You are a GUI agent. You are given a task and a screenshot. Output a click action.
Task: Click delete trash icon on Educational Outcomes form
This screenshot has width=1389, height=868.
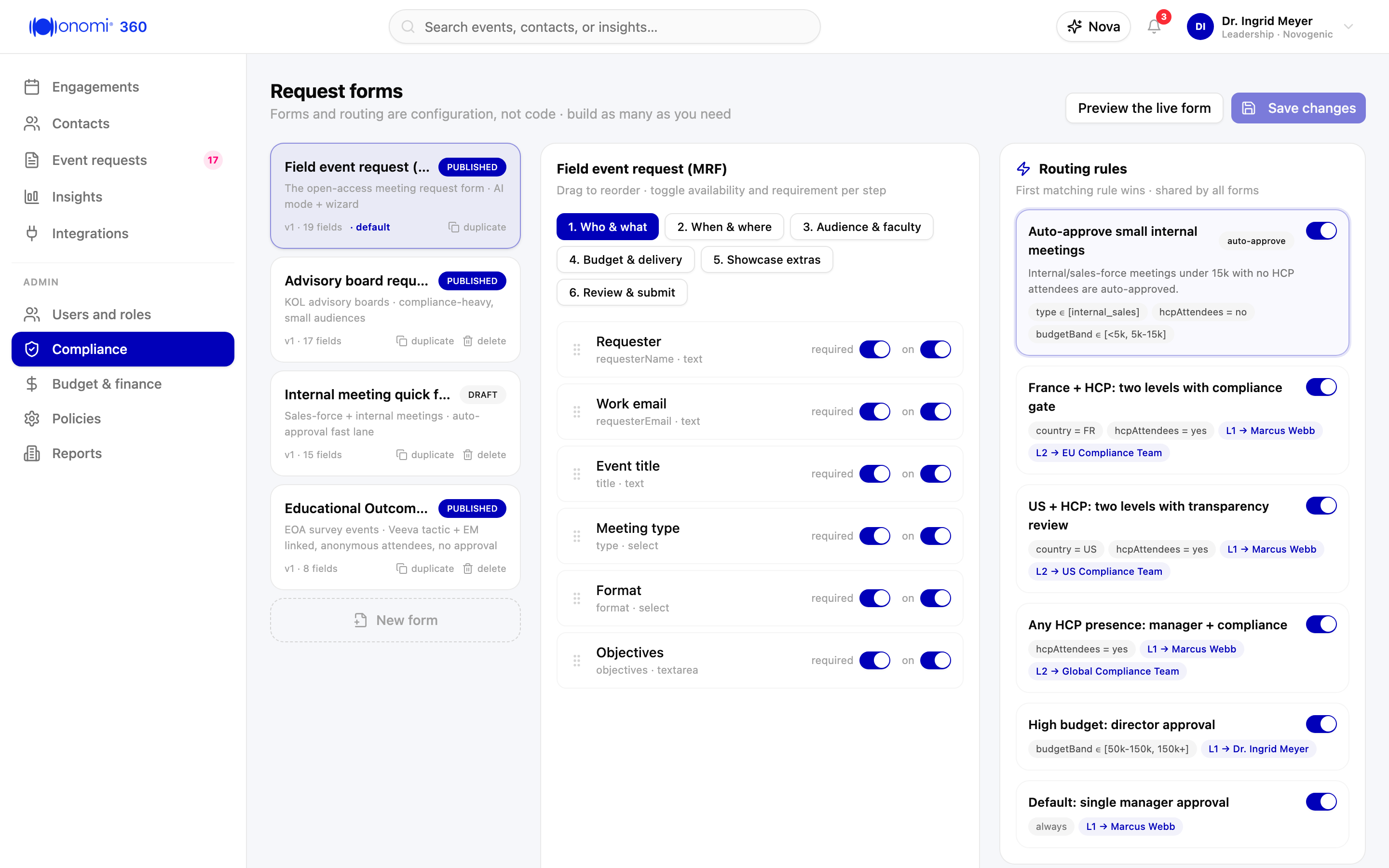[468, 569]
